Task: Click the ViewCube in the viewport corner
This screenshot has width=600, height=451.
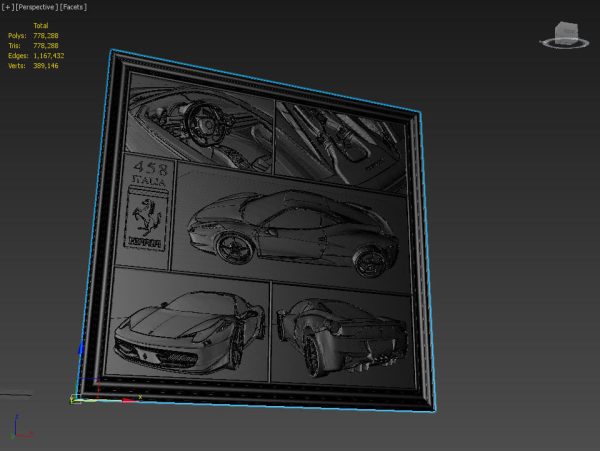Action: (567, 31)
